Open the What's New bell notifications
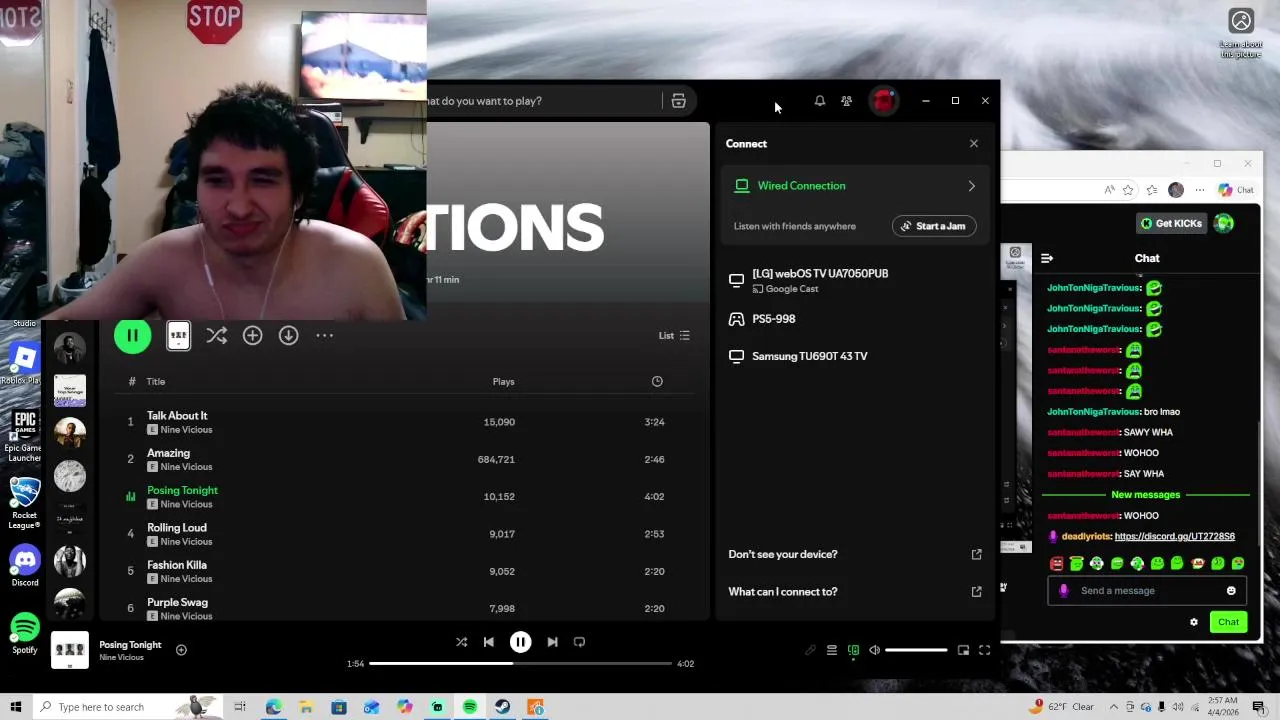 click(820, 101)
